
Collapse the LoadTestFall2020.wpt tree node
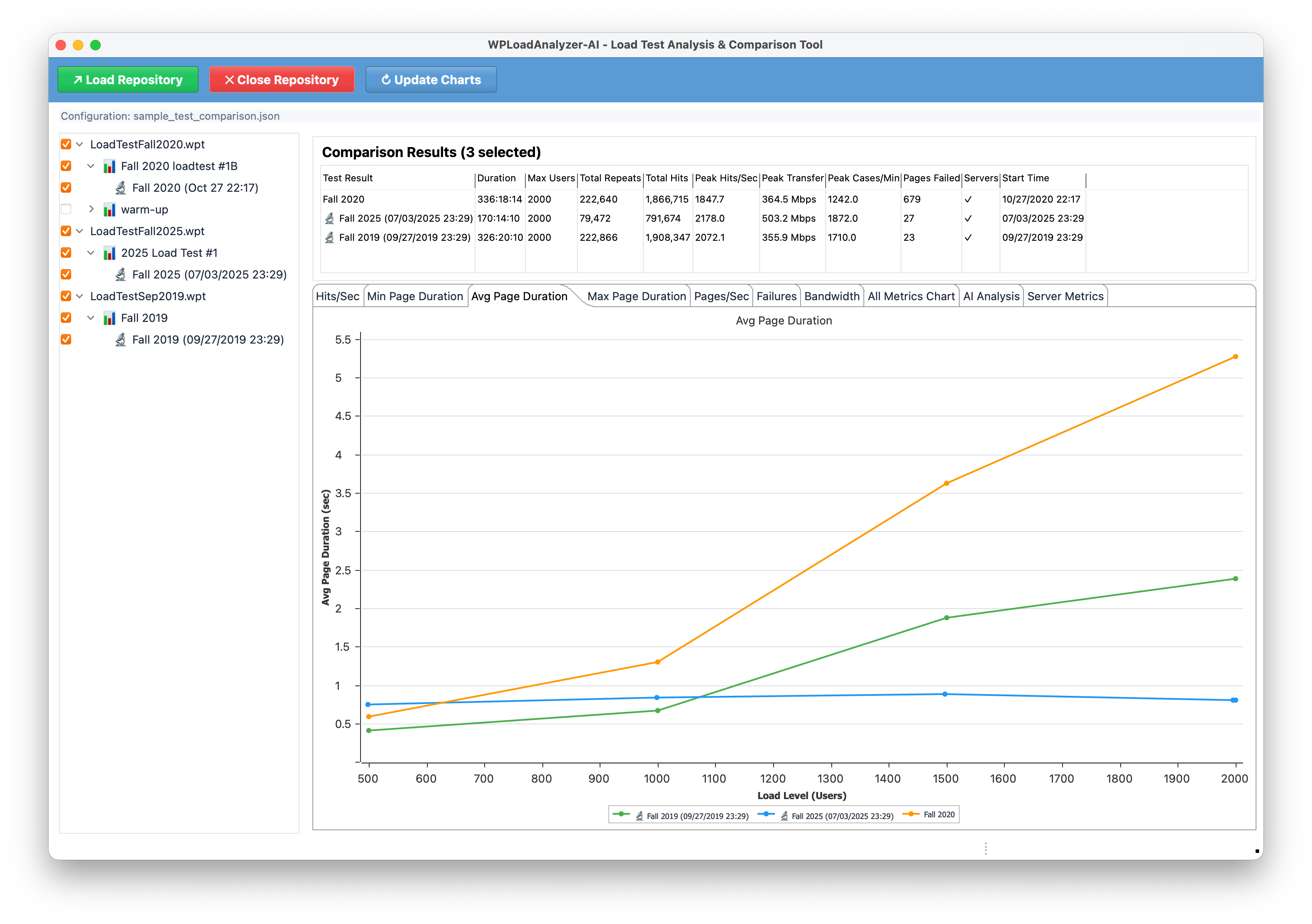coord(79,144)
